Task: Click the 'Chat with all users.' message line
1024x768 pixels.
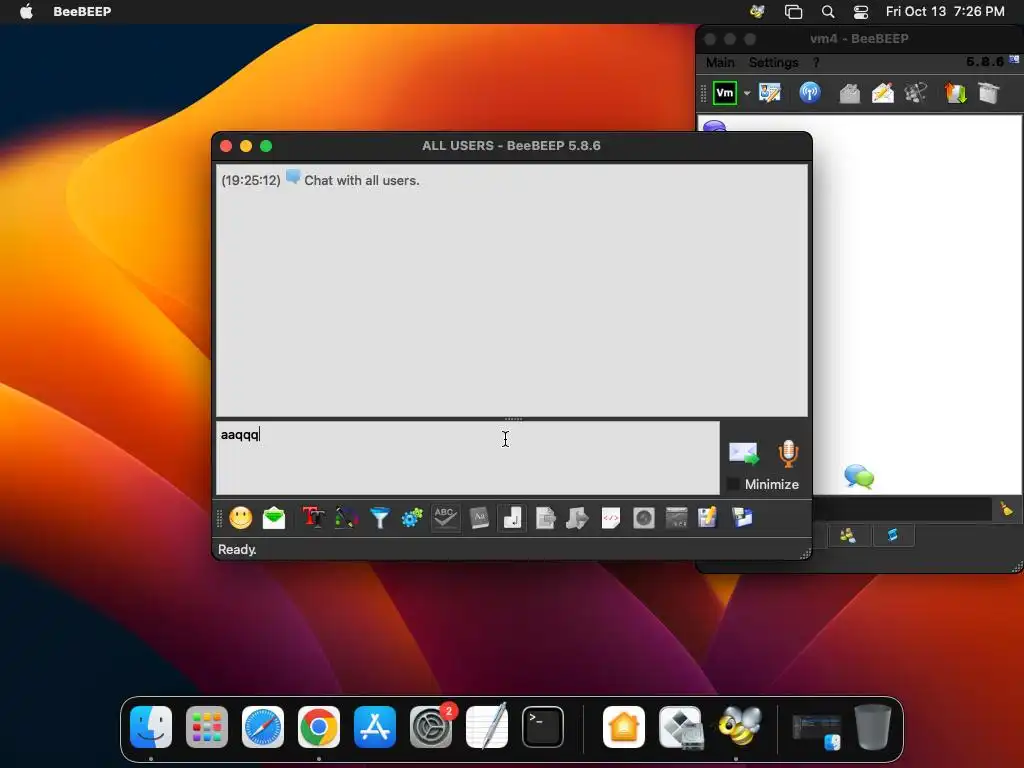Action: coord(362,180)
